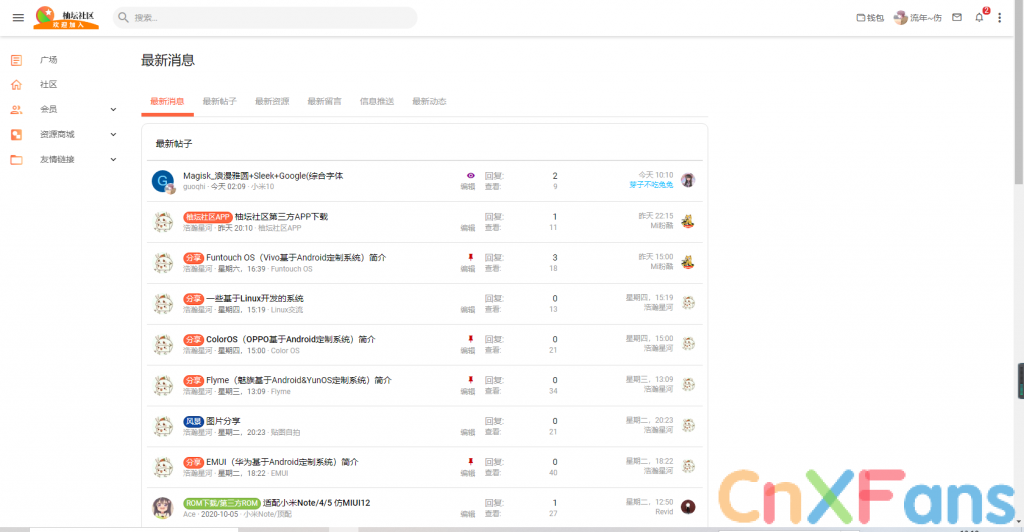
Task: Switch to the 最新资源 tab
Action: (x=271, y=101)
